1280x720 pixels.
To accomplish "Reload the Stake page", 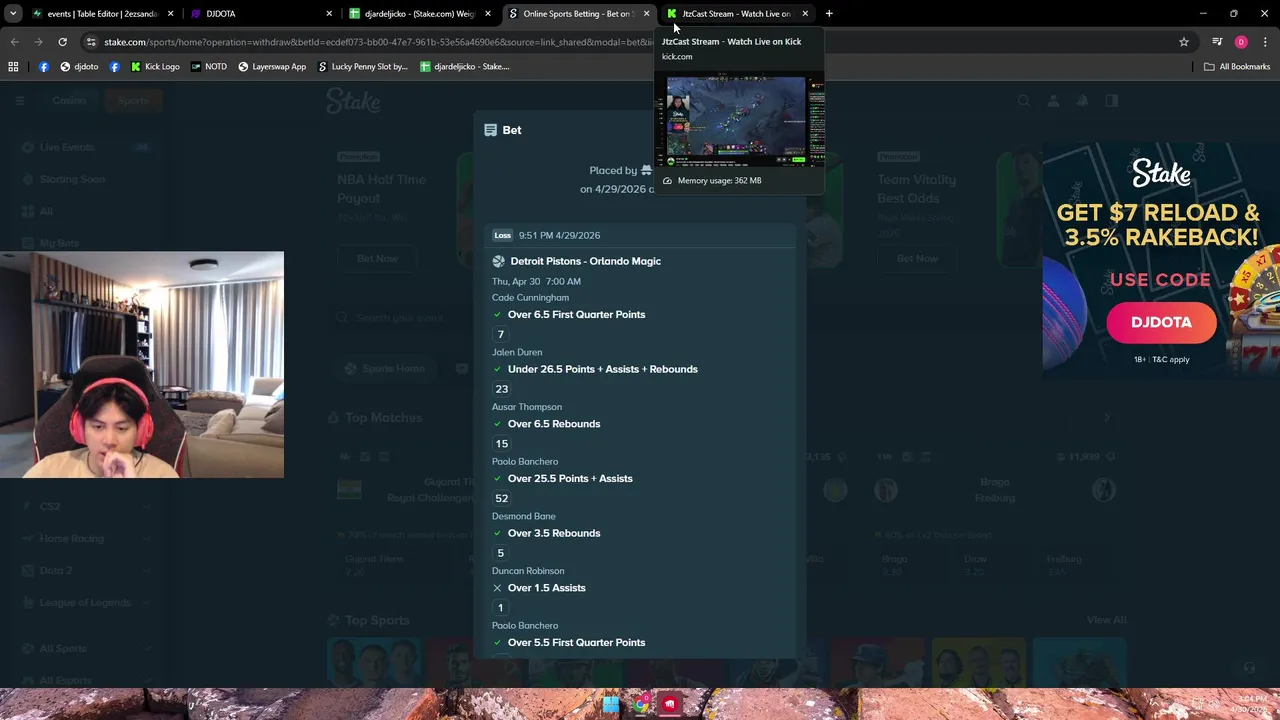I will [62, 42].
